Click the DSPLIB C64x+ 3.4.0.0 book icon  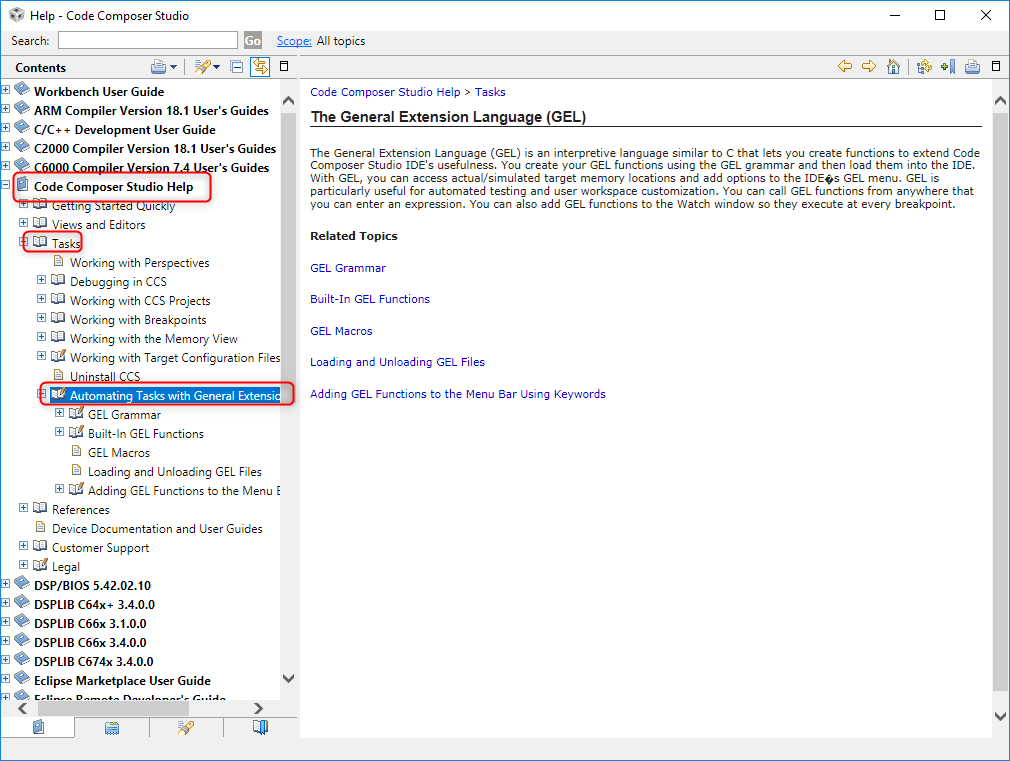click(22, 602)
